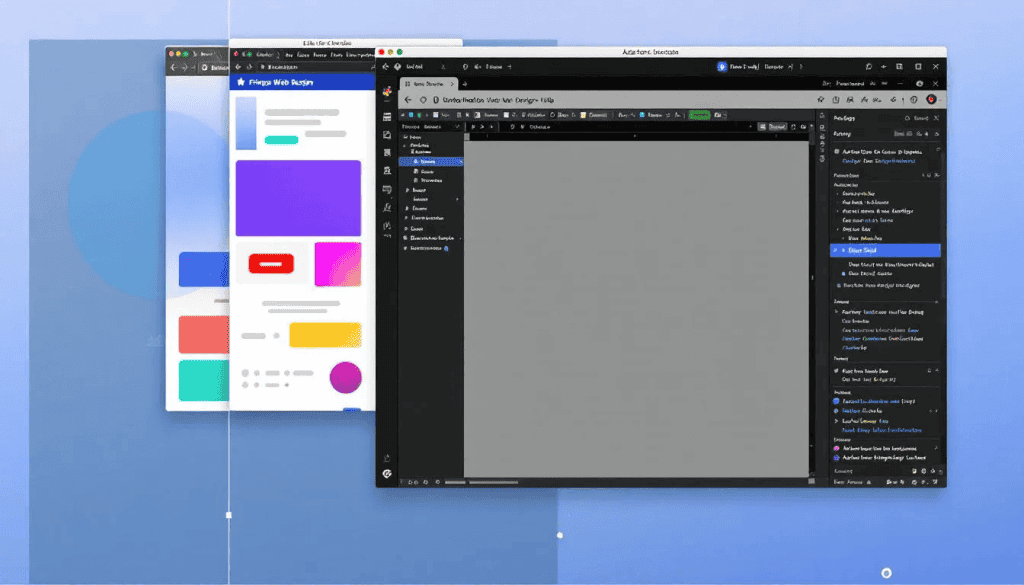This screenshot has height=585, width=1024.
Task: Click inside the browser address bar
Action: (x=520, y=99)
